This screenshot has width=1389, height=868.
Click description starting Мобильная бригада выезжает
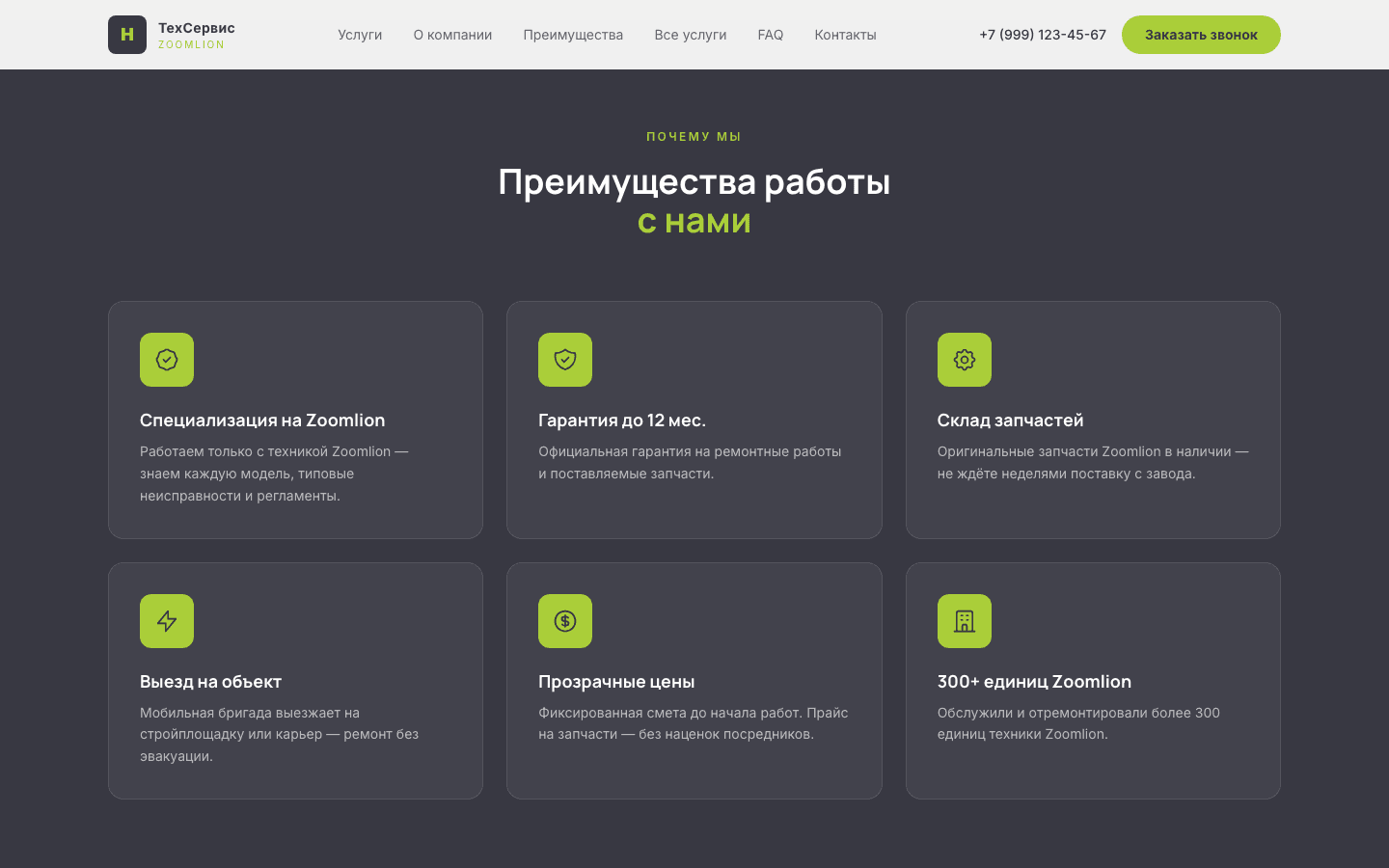[279, 734]
